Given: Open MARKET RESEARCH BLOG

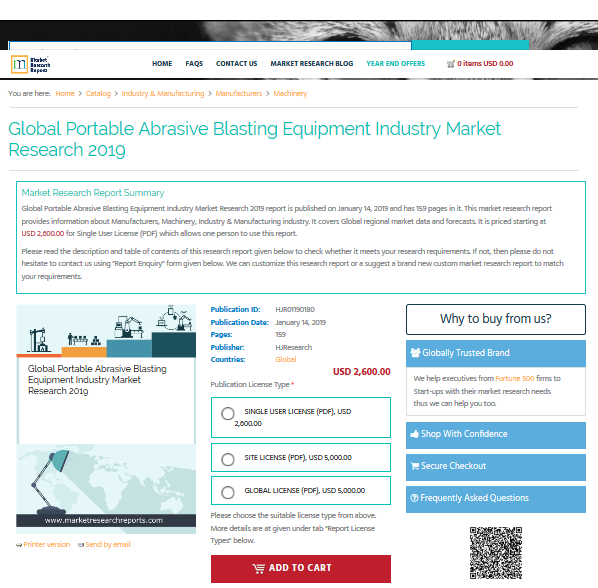Looking at the screenshot, I should (312, 64).
